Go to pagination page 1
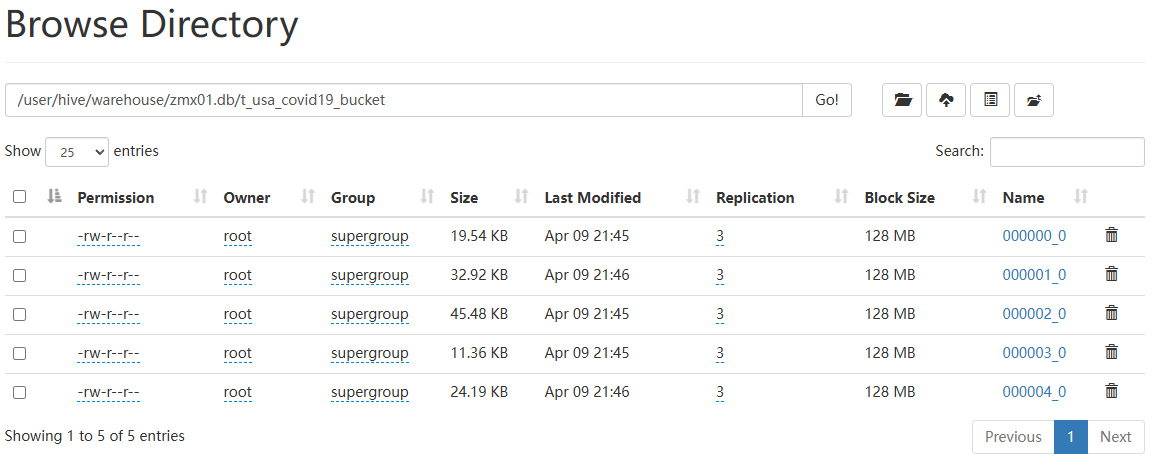 (1070, 437)
